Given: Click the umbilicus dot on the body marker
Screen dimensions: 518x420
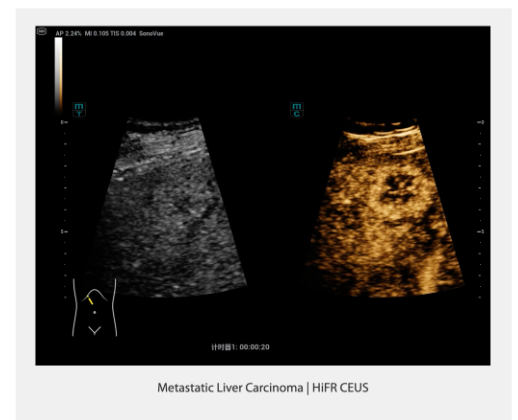Looking at the screenshot, I should pos(95,313).
